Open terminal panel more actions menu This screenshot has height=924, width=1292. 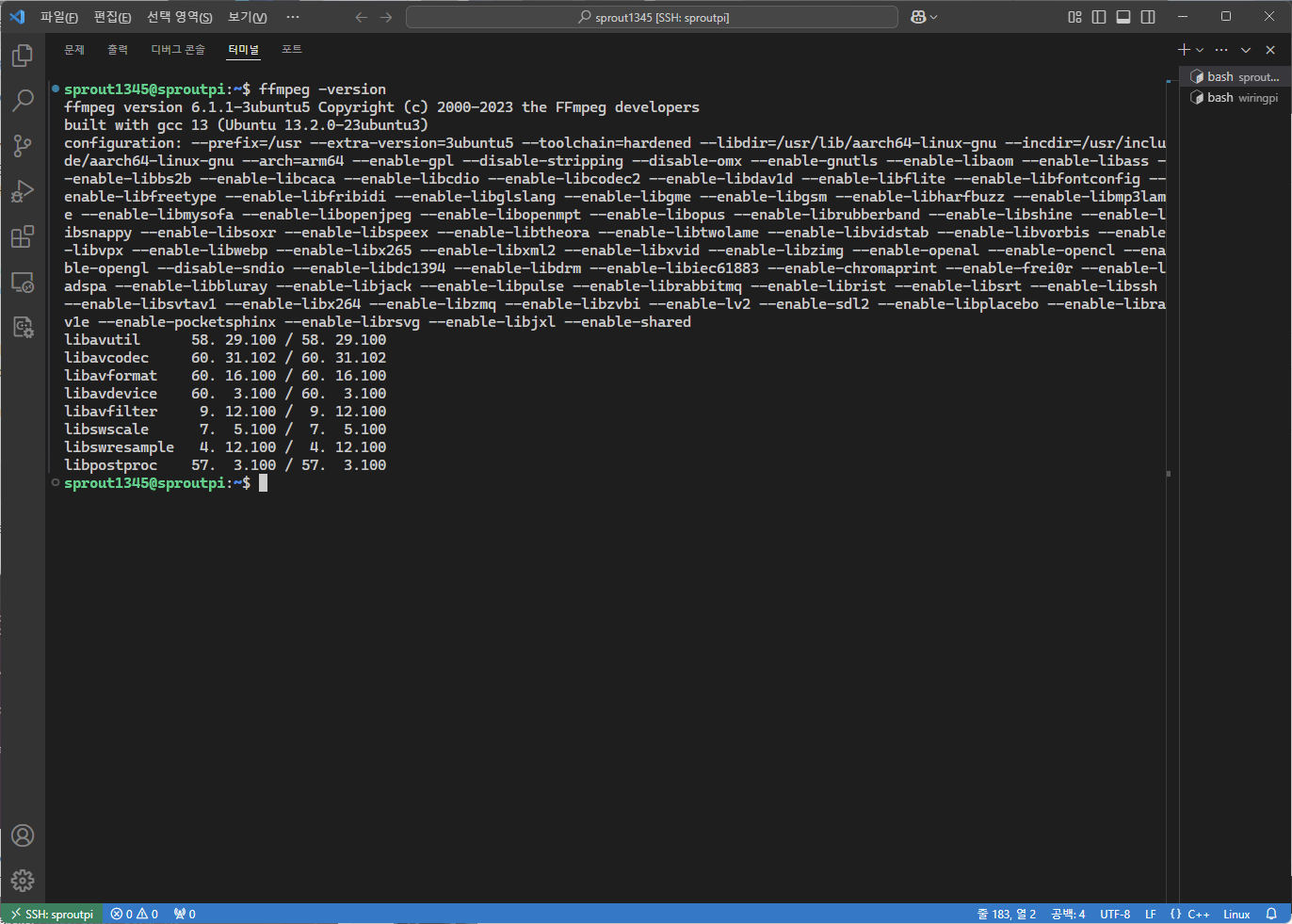(1221, 49)
